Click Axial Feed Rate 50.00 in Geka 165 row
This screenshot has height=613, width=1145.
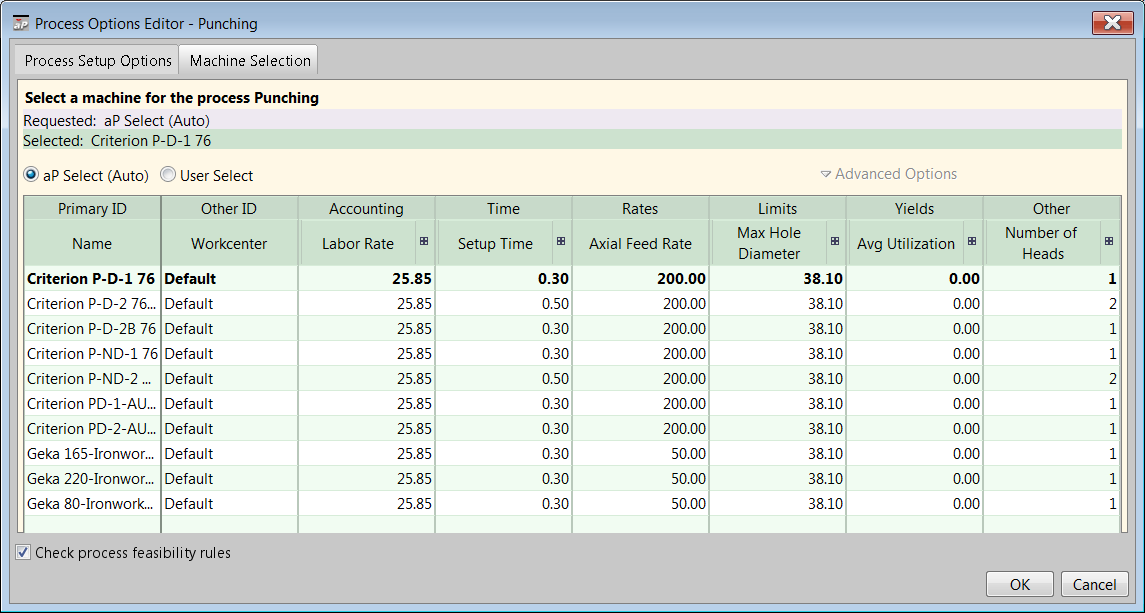(x=640, y=453)
